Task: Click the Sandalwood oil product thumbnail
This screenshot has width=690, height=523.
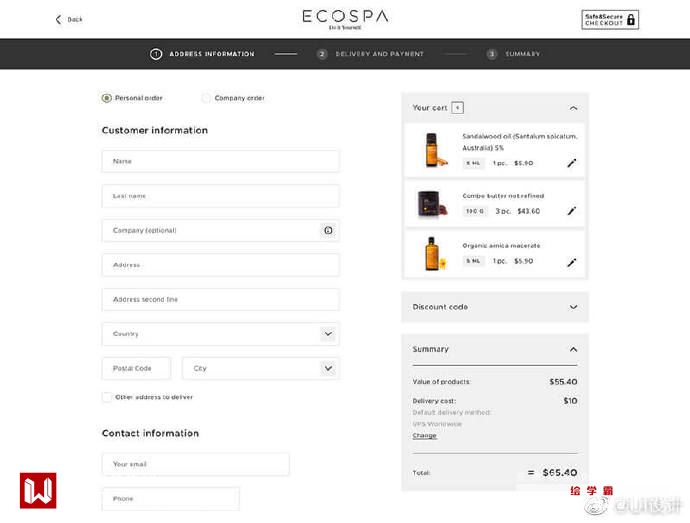Action: (431, 150)
